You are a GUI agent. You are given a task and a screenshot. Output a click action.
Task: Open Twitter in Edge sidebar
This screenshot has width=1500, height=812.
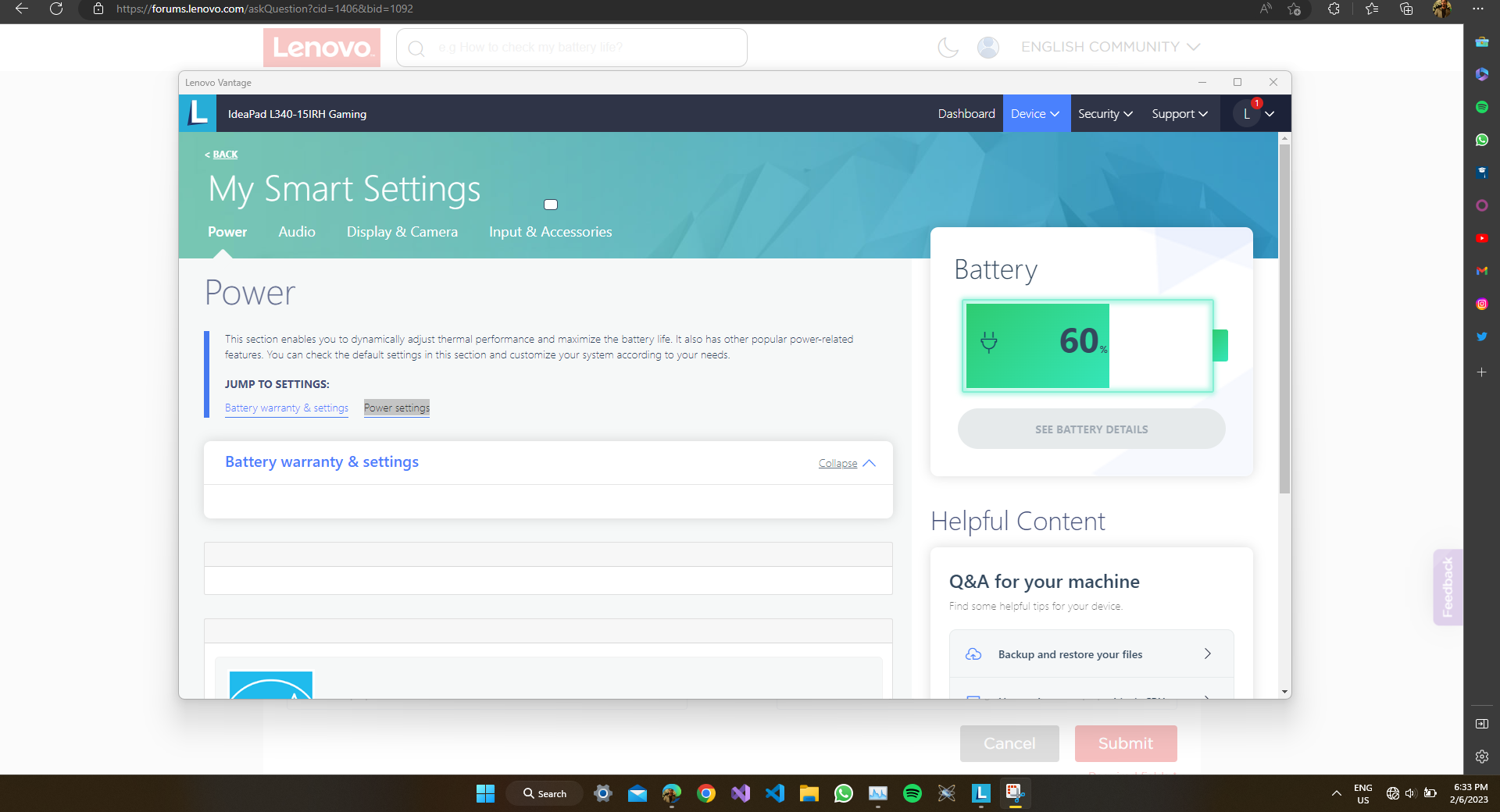1482,337
